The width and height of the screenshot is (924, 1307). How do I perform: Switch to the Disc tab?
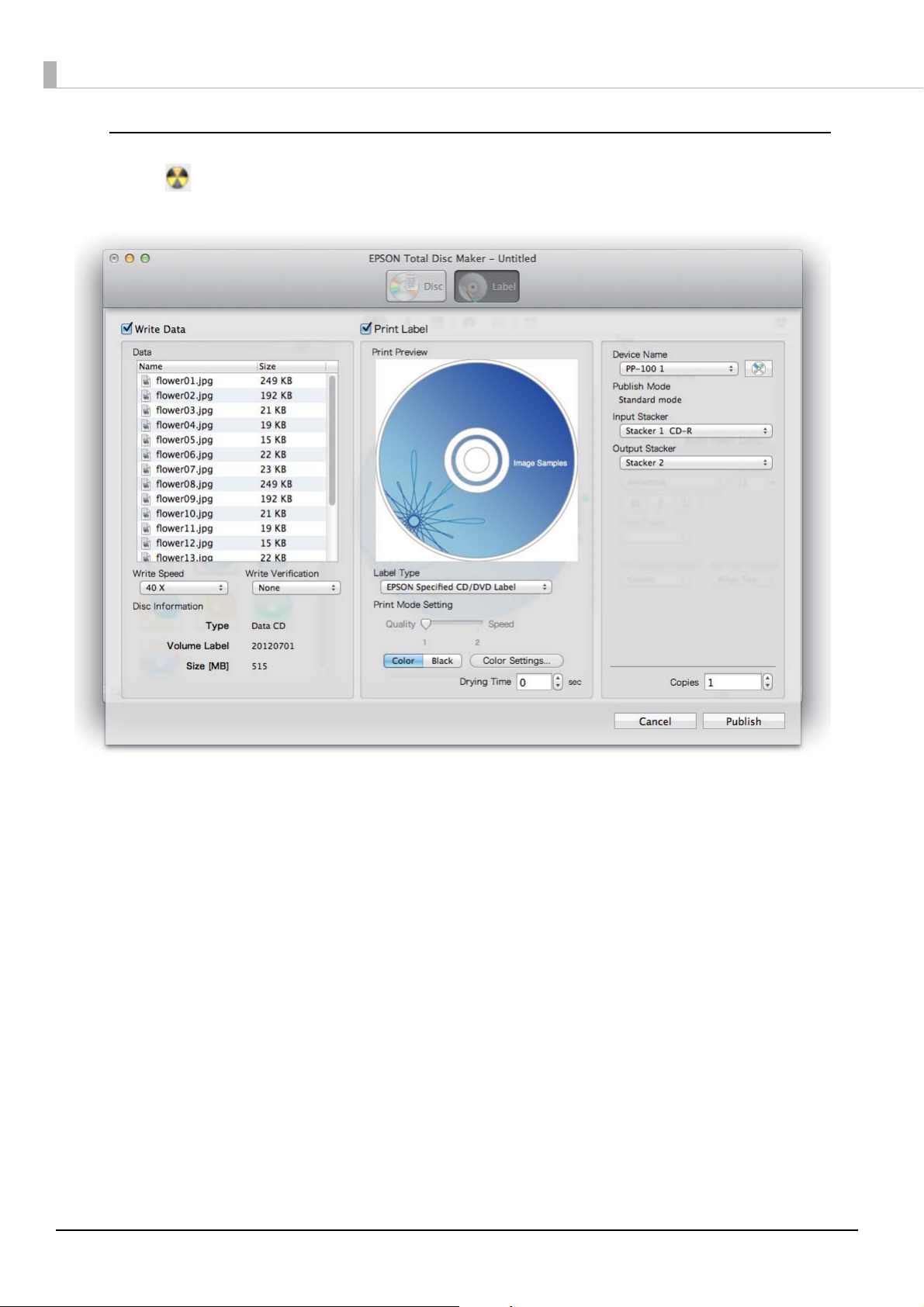(x=416, y=286)
